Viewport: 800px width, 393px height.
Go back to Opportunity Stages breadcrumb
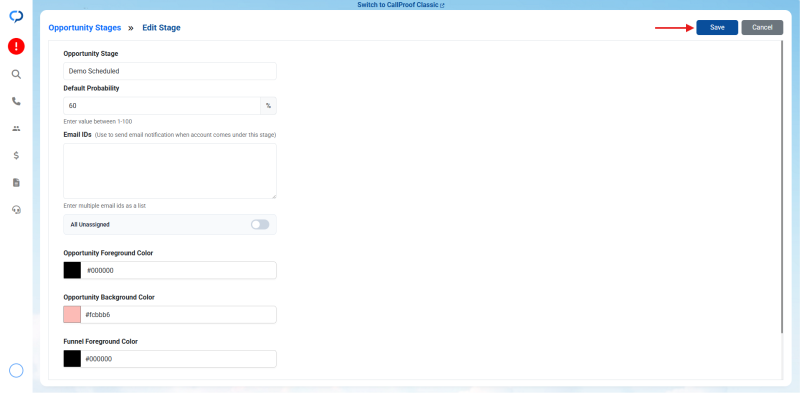click(85, 28)
